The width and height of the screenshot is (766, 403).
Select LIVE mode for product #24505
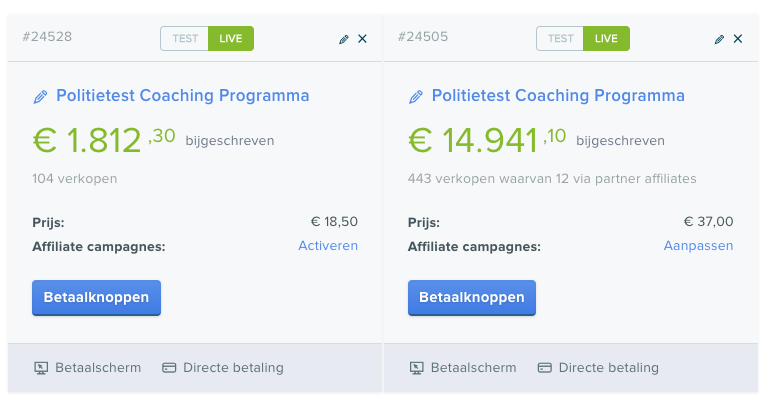pos(606,39)
